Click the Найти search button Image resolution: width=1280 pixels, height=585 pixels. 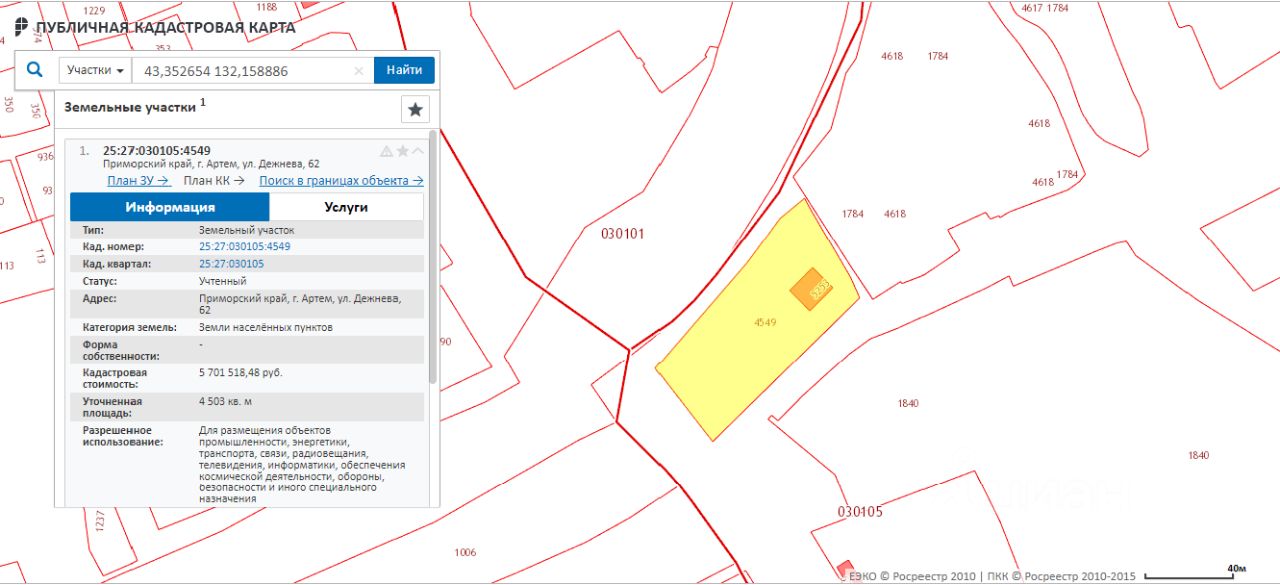(404, 70)
